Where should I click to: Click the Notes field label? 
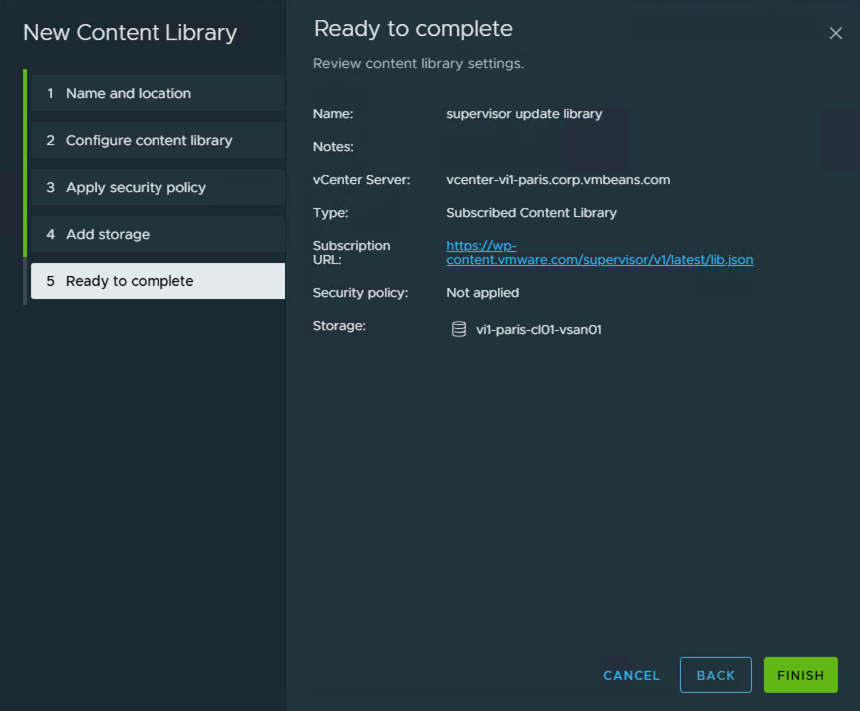(x=333, y=147)
